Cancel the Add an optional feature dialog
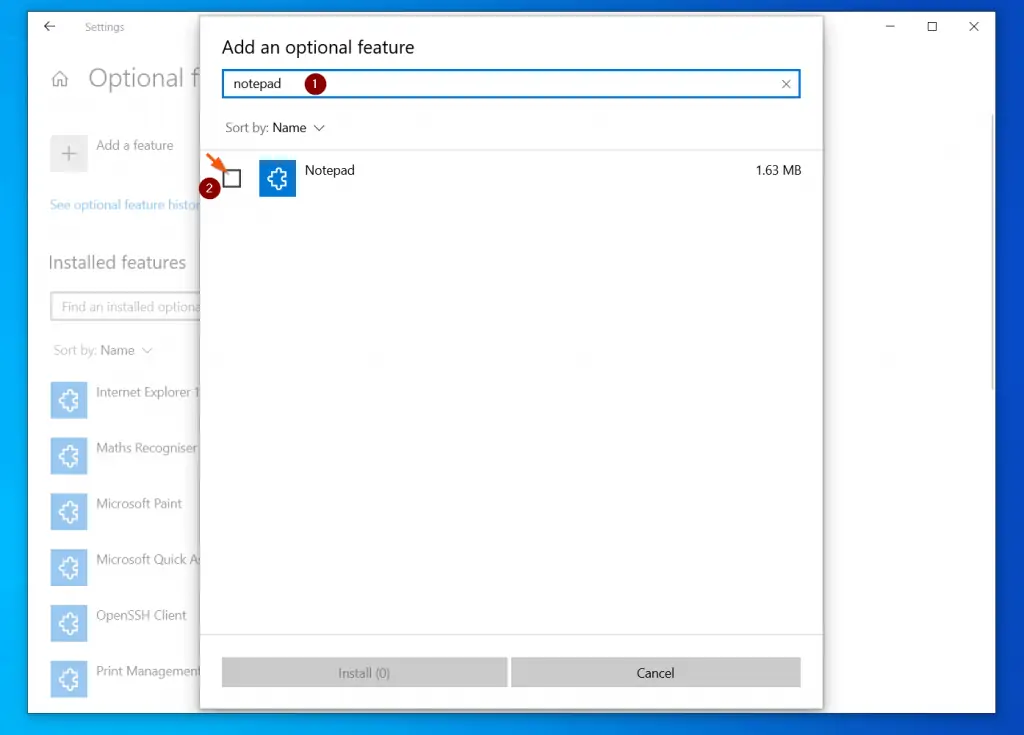The height and width of the screenshot is (735, 1024). 655,672
